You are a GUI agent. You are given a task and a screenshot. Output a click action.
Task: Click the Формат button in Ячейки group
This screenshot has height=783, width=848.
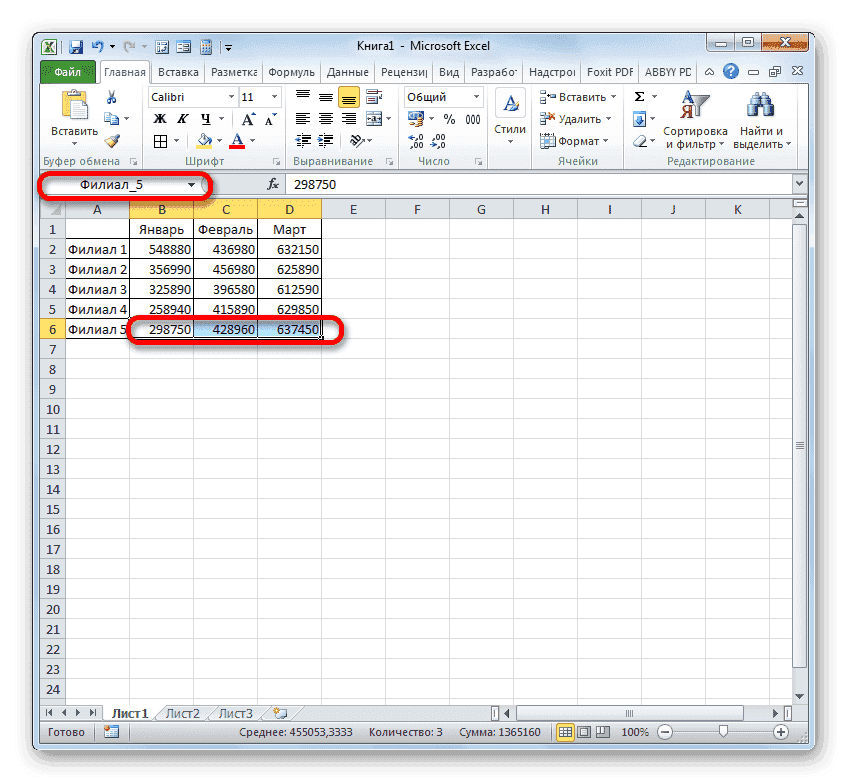[x=577, y=141]
